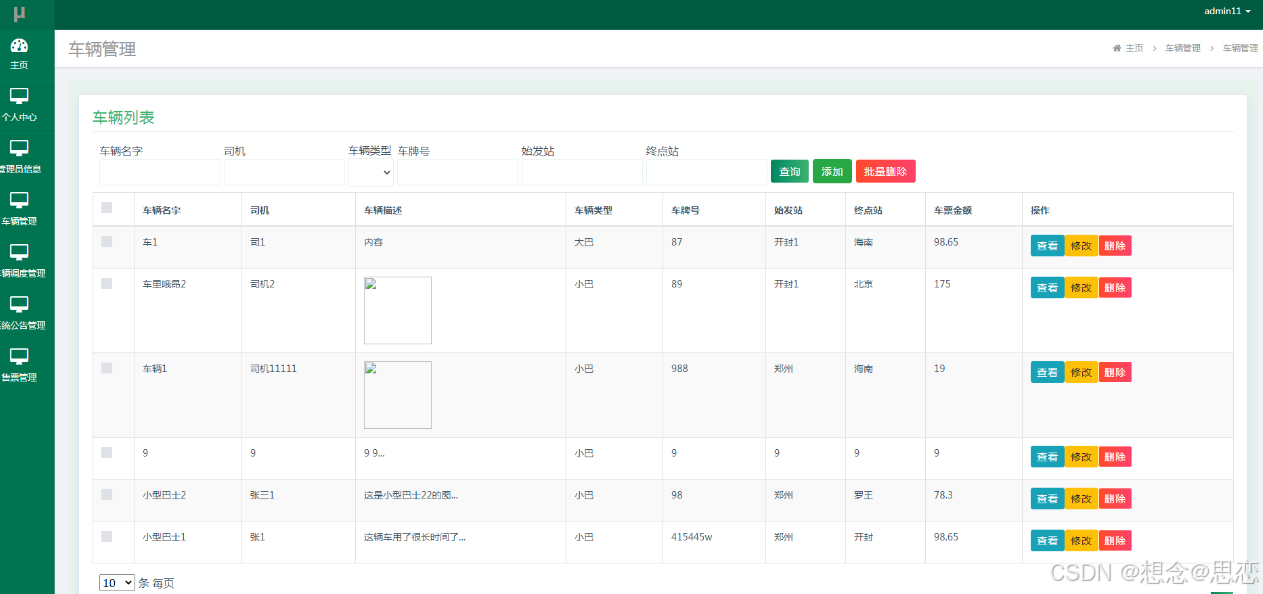Click 删除 in the 9 9... row
The height and width of the screenshot is (594, 1263).
click(x=1115, y=456)
